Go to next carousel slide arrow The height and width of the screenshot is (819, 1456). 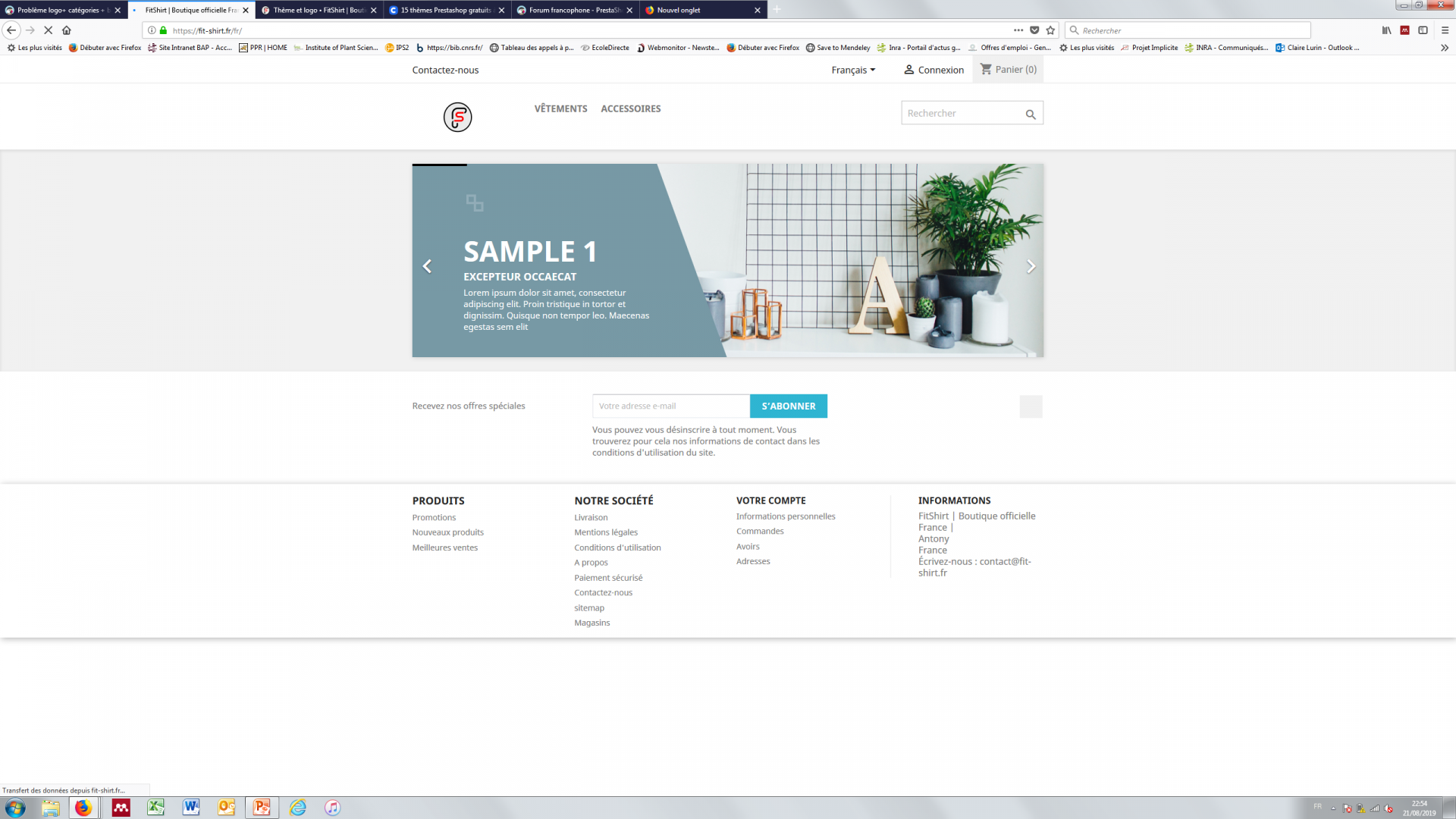click(1031, 266)
